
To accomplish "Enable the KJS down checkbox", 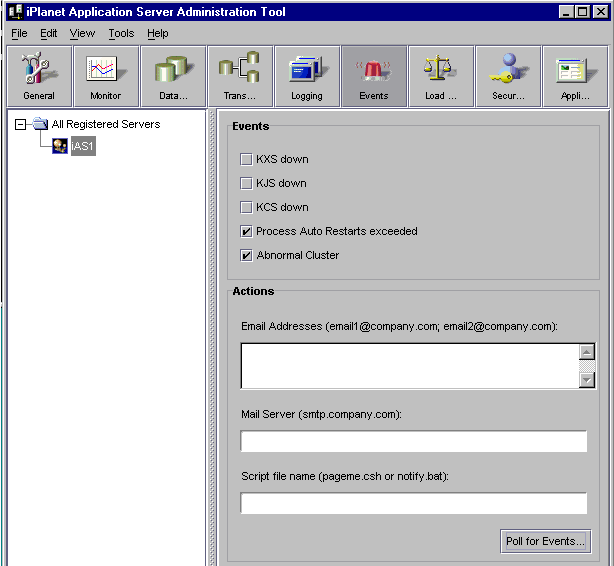I will pos(246,183).
